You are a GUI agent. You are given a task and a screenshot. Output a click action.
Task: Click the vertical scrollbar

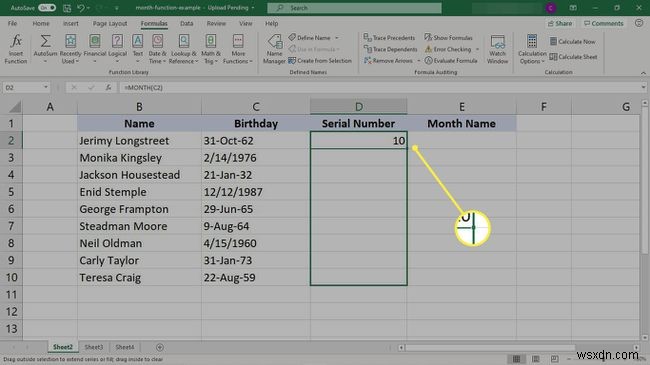645,181
